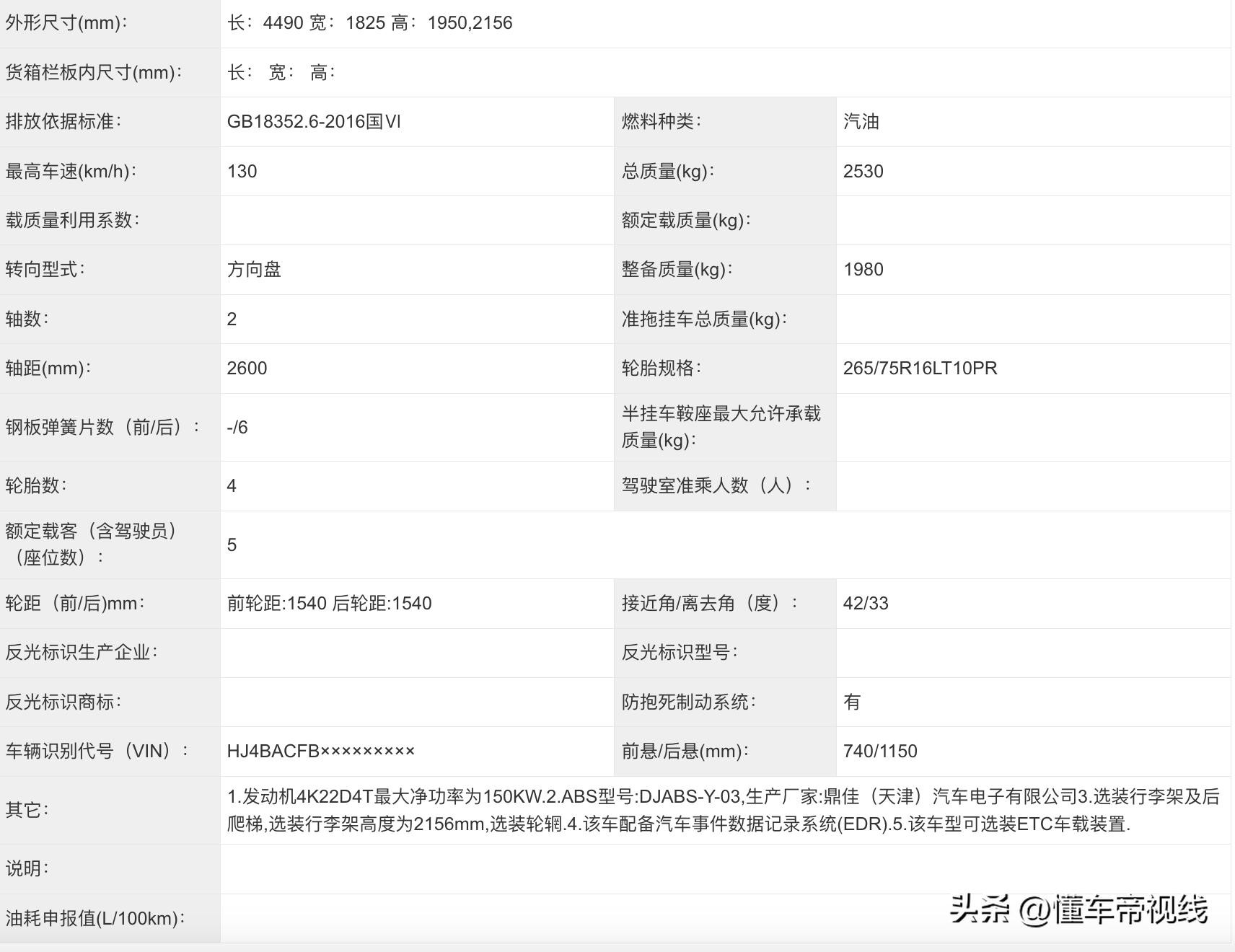The height and width of the screenshot is (952, 1235).
Task: Select approach/departure angle value 42/33
Action: (866, 604)
